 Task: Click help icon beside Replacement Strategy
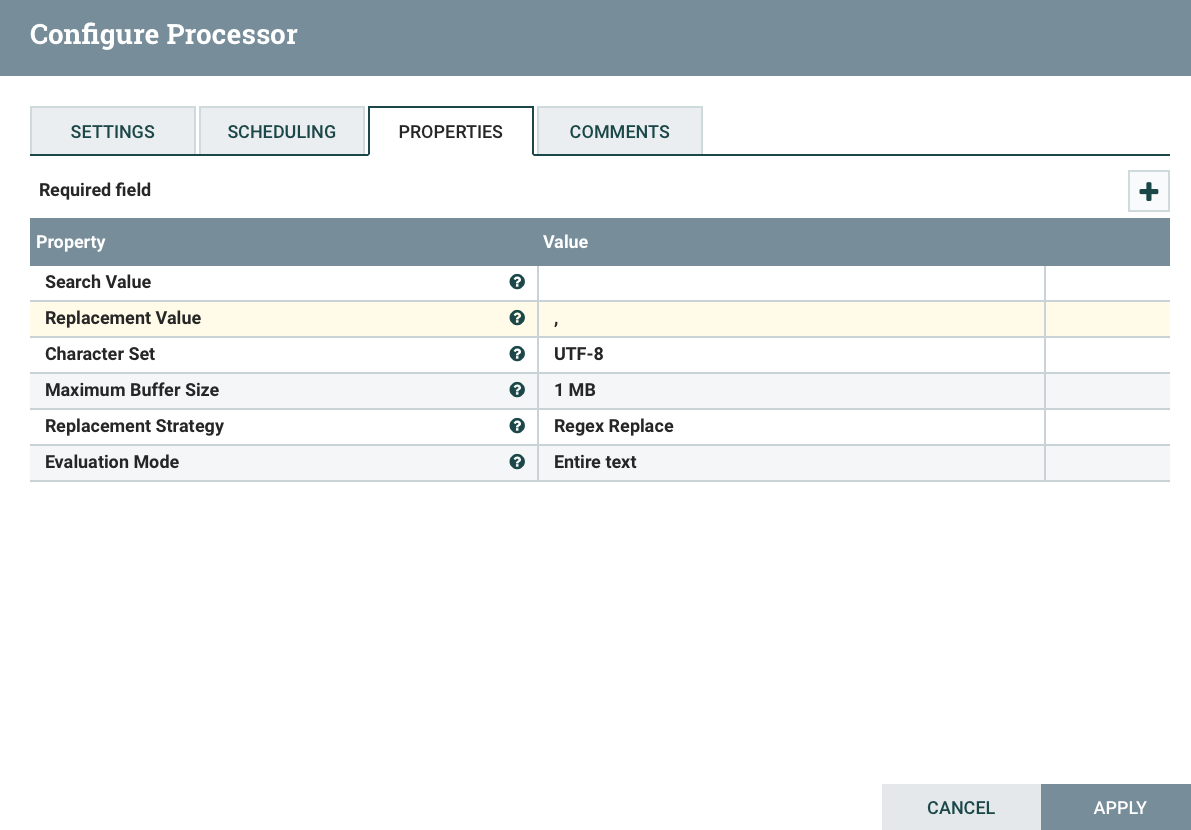point(517,426)
